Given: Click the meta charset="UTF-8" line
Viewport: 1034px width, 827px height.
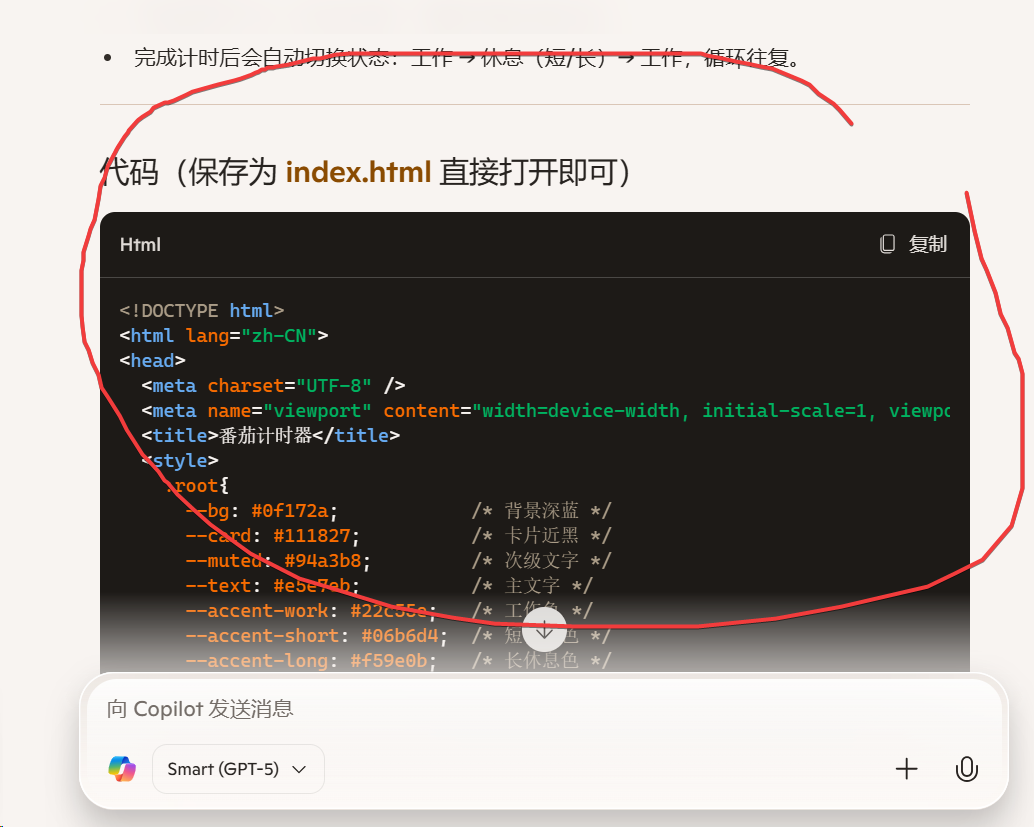Looking at the screenshot, I should [x=273, y=386].
